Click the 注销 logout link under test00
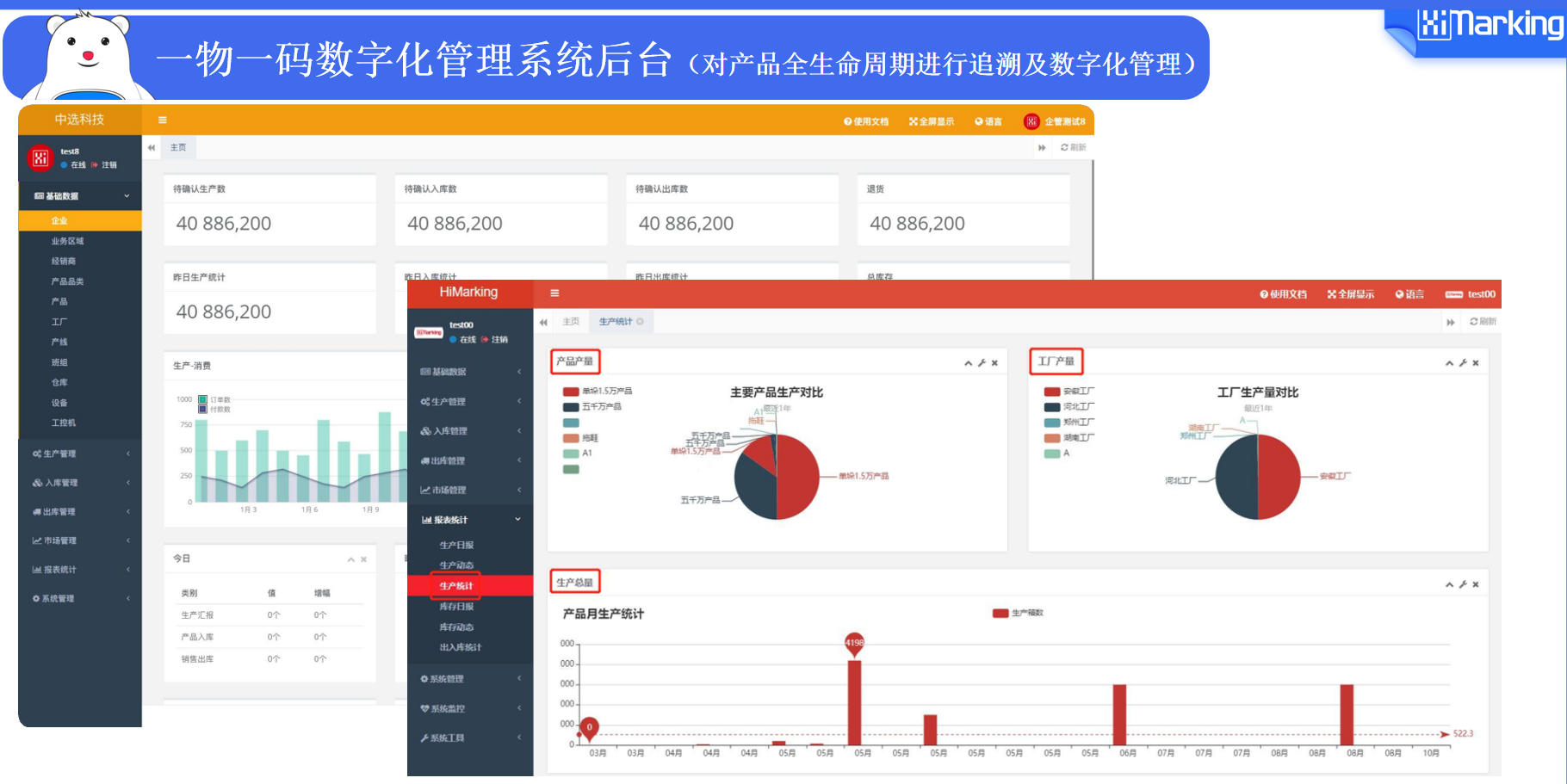Screen dimensions: 1567x784 [499, 340]
